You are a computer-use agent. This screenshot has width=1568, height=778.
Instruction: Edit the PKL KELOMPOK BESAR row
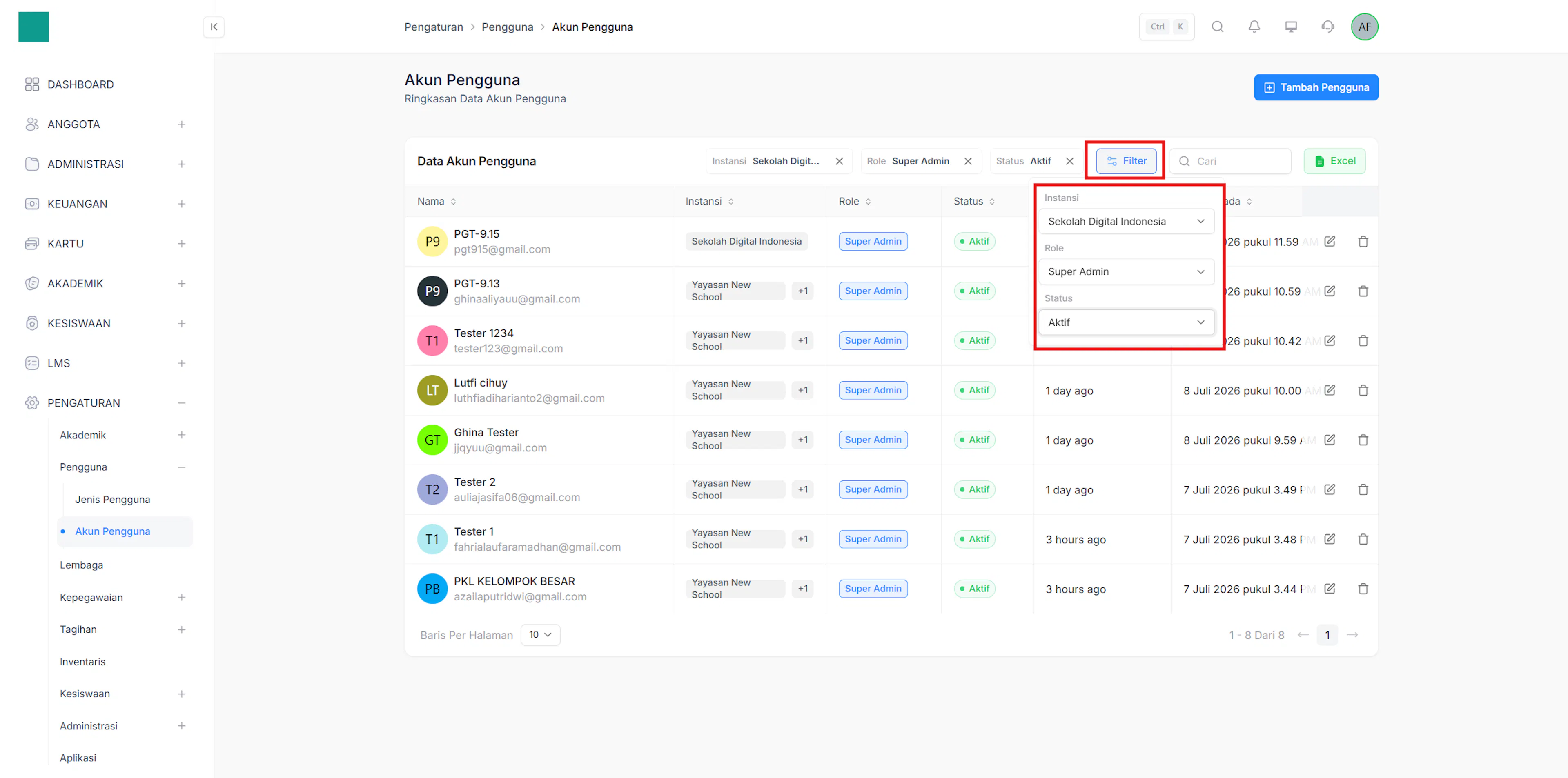coord(1330,589)
